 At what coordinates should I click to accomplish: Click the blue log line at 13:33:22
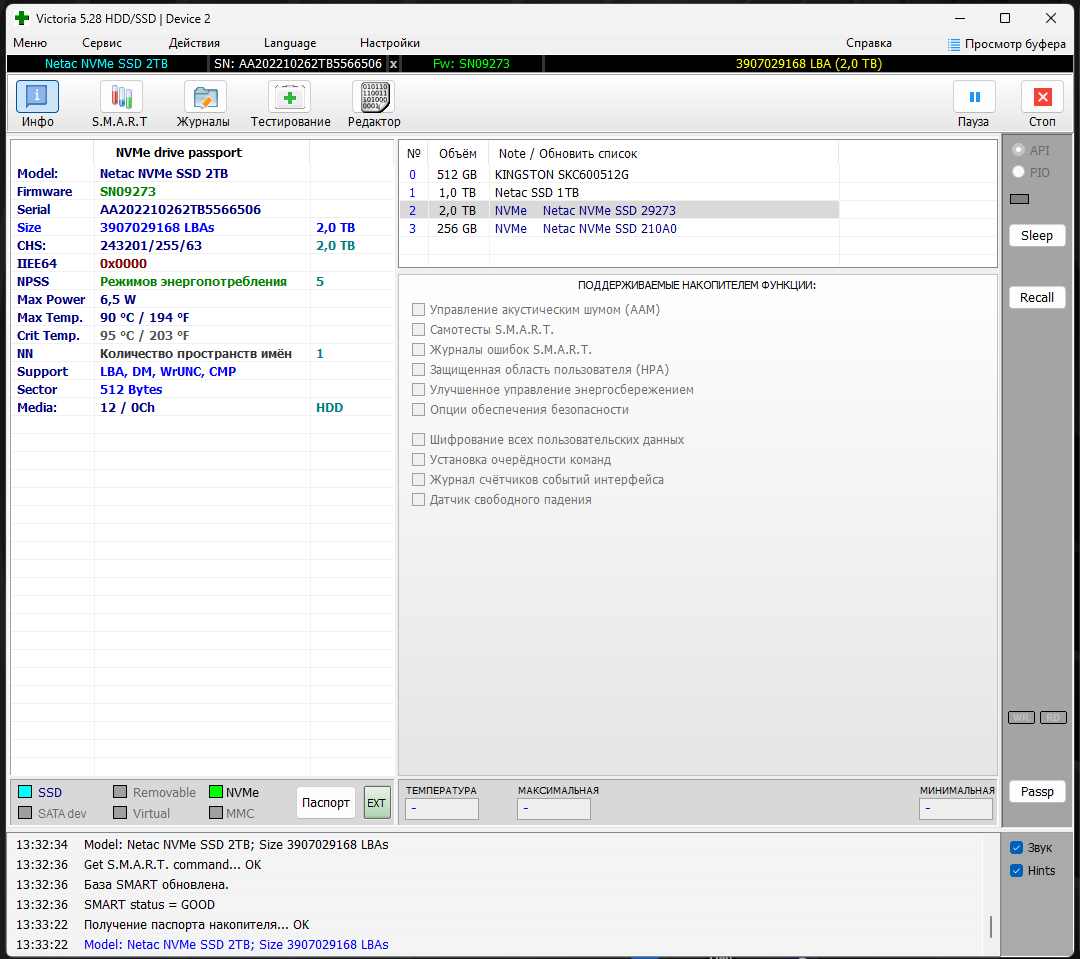click(x=236, y=945)
